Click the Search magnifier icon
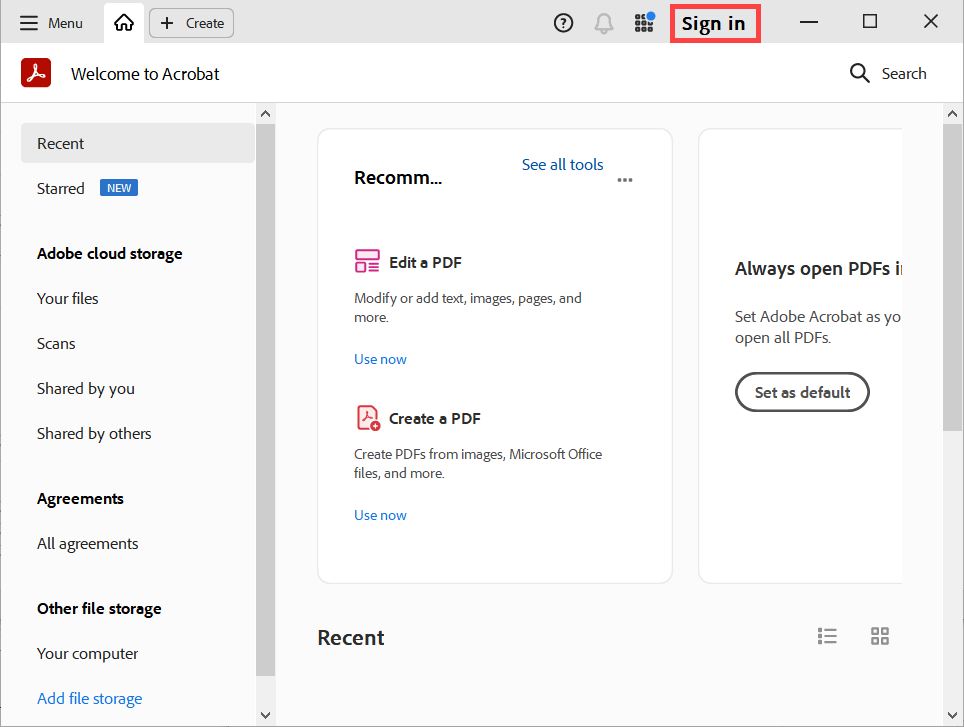The height and width of the screenshot is (727, 964). coord(859,73)
